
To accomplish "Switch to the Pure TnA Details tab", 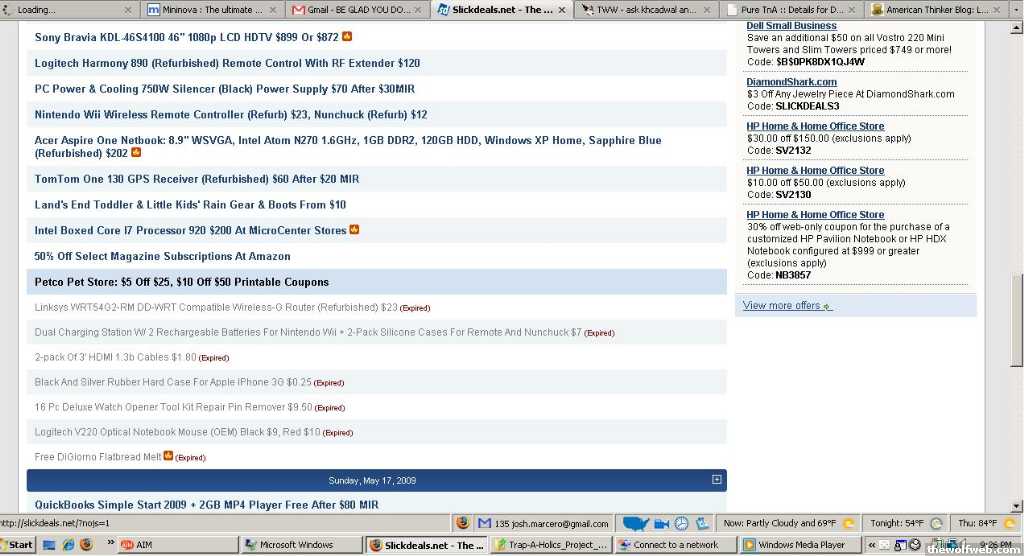I will 791,10.
